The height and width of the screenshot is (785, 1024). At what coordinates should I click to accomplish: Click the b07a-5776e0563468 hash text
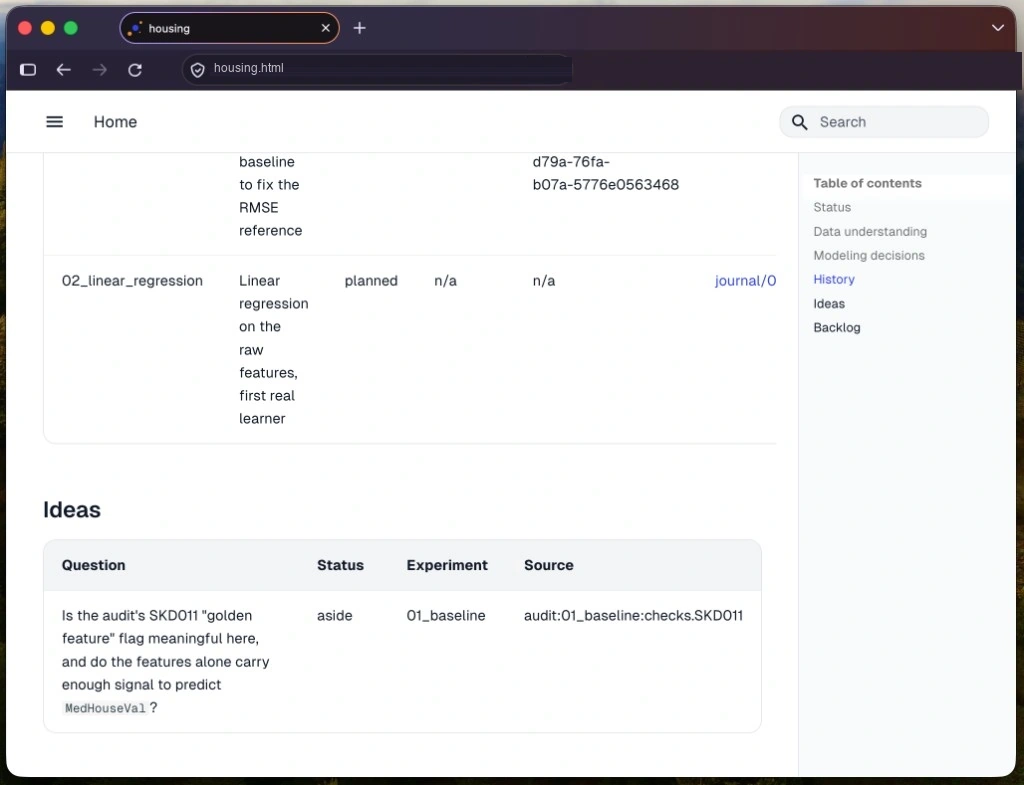pos(605,185)
